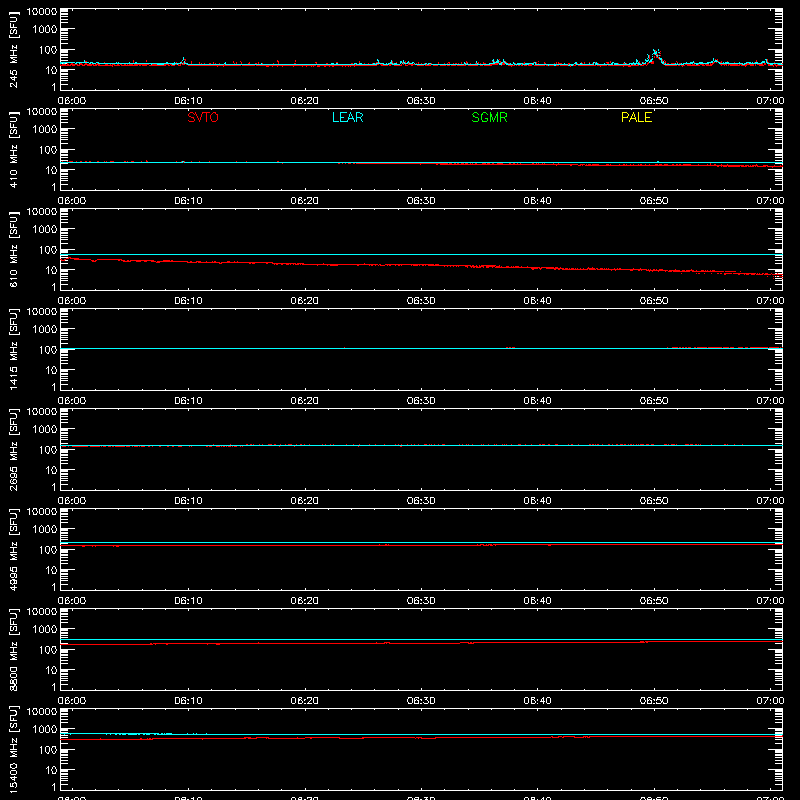Click the 06:30 time label below the 245 MHz plot
This screenshot has height=800, width=800.
point(421,101)
